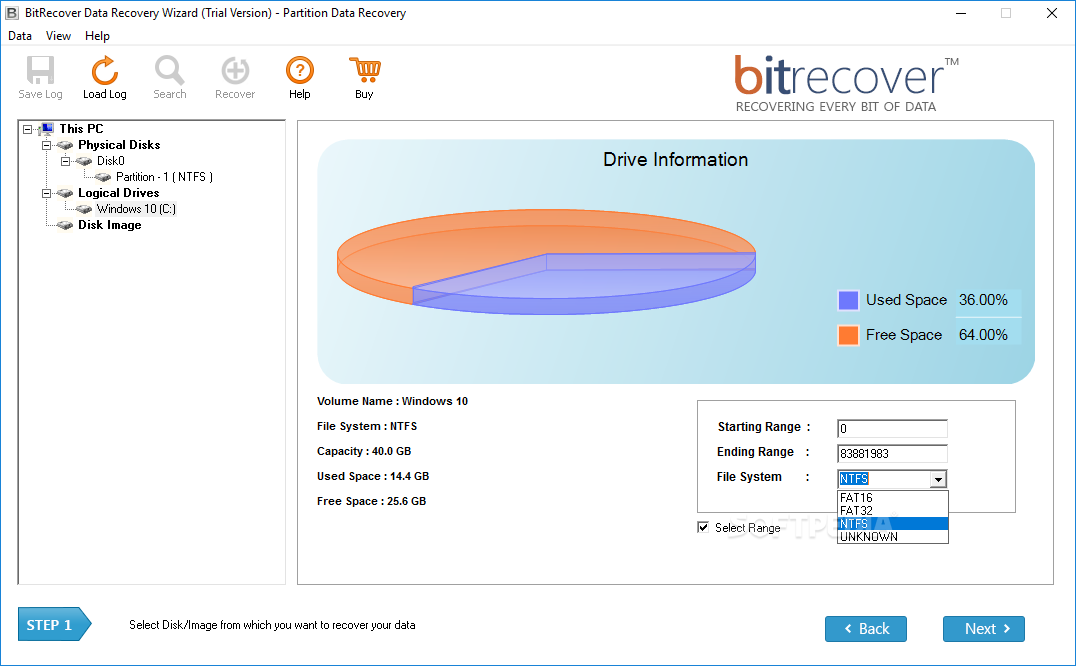Click the Starting Range input field
The image size is (1076, 666).
[892, 429]
